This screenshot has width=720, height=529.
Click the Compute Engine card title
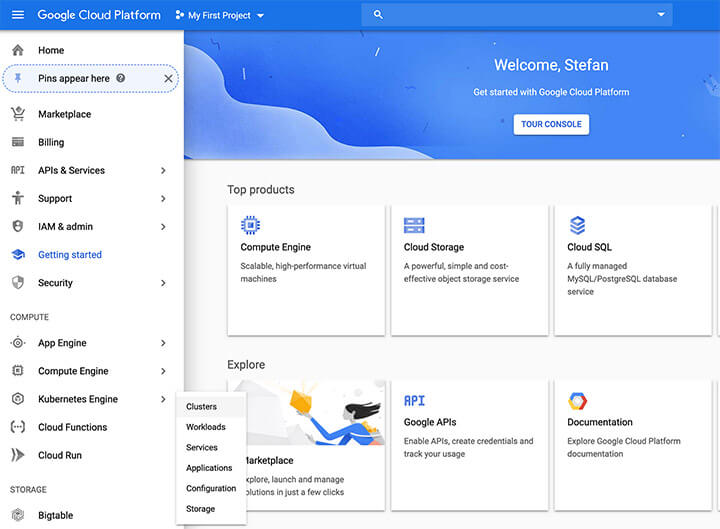(276, 247)
